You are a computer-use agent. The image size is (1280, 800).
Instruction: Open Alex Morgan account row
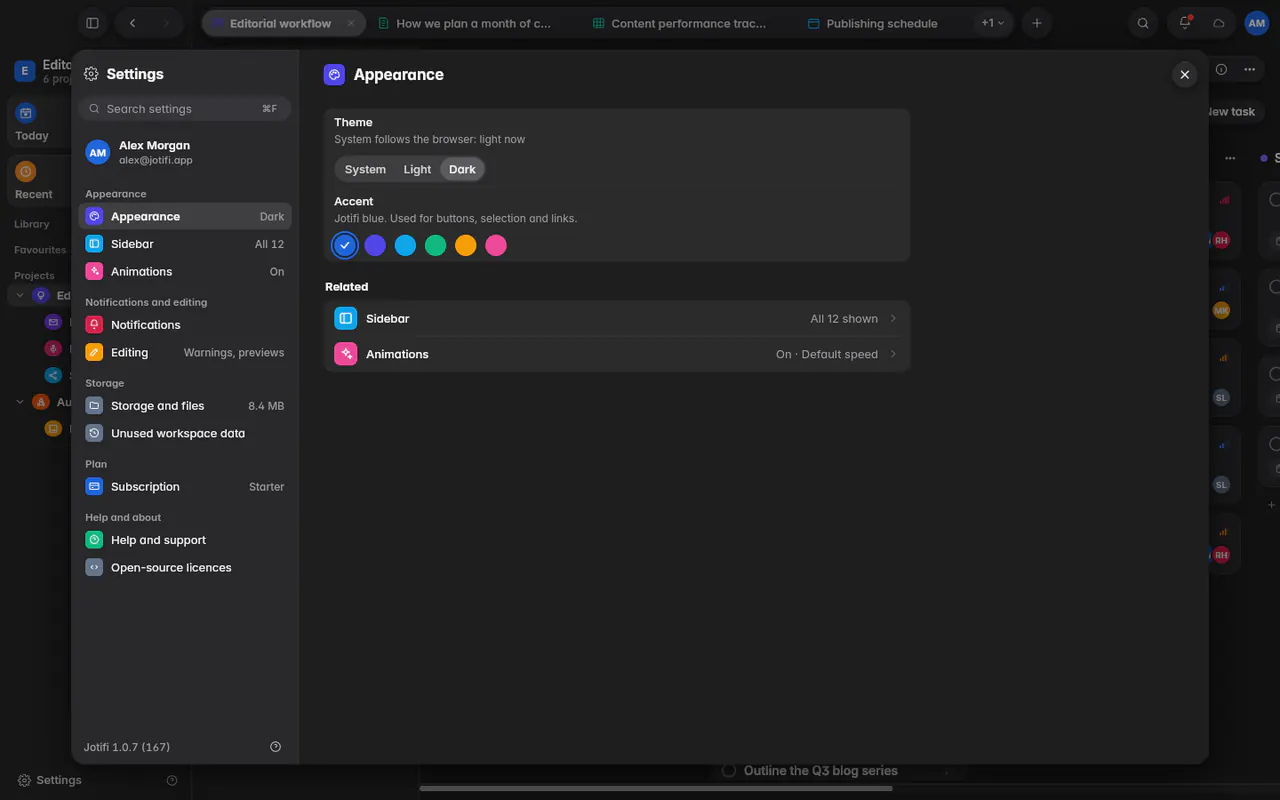(185, 152)
